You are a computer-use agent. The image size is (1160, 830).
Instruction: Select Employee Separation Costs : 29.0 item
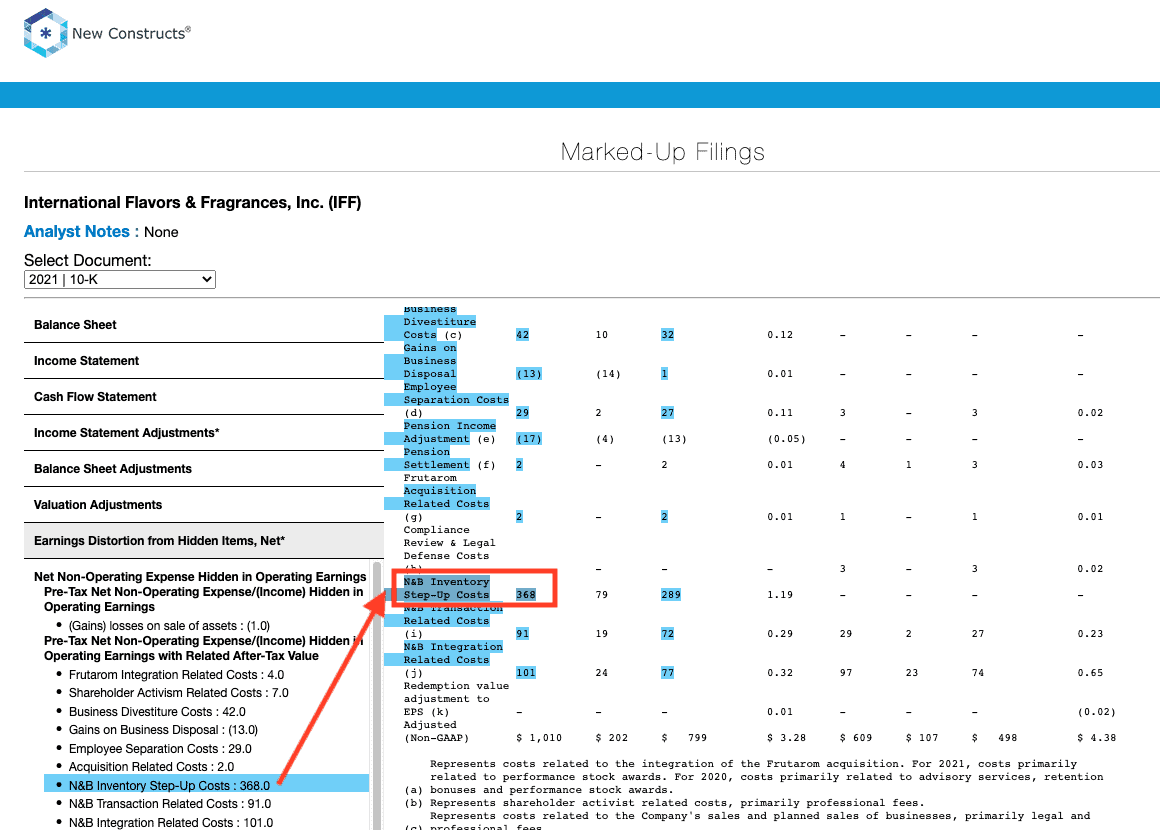coord(160,749)
